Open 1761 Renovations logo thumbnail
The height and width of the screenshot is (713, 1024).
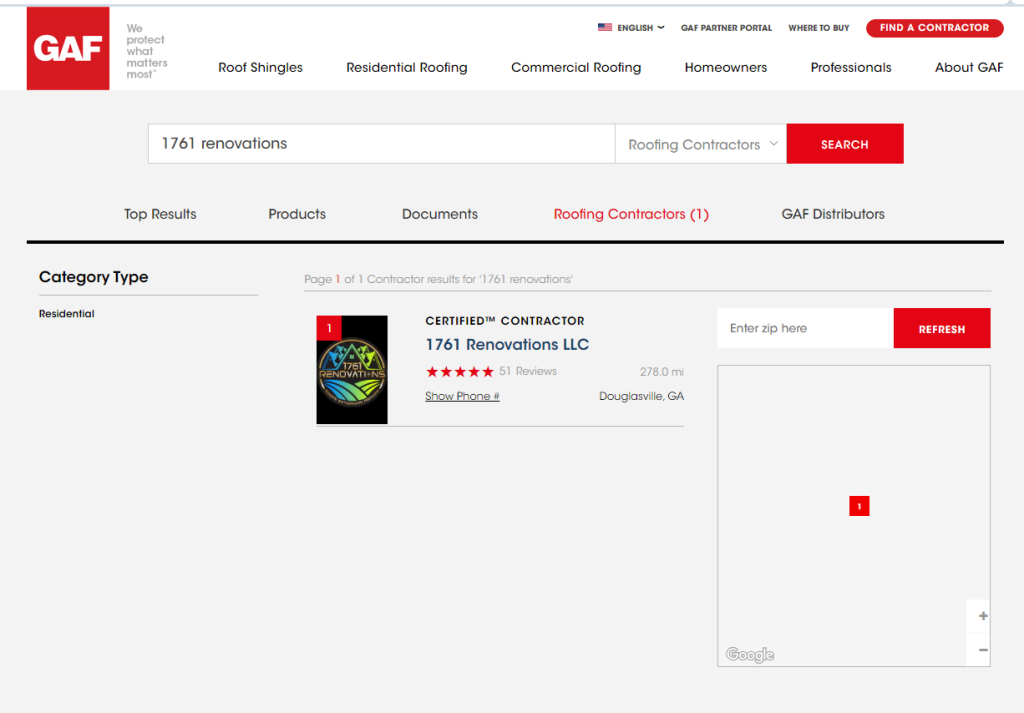(352, 370)
